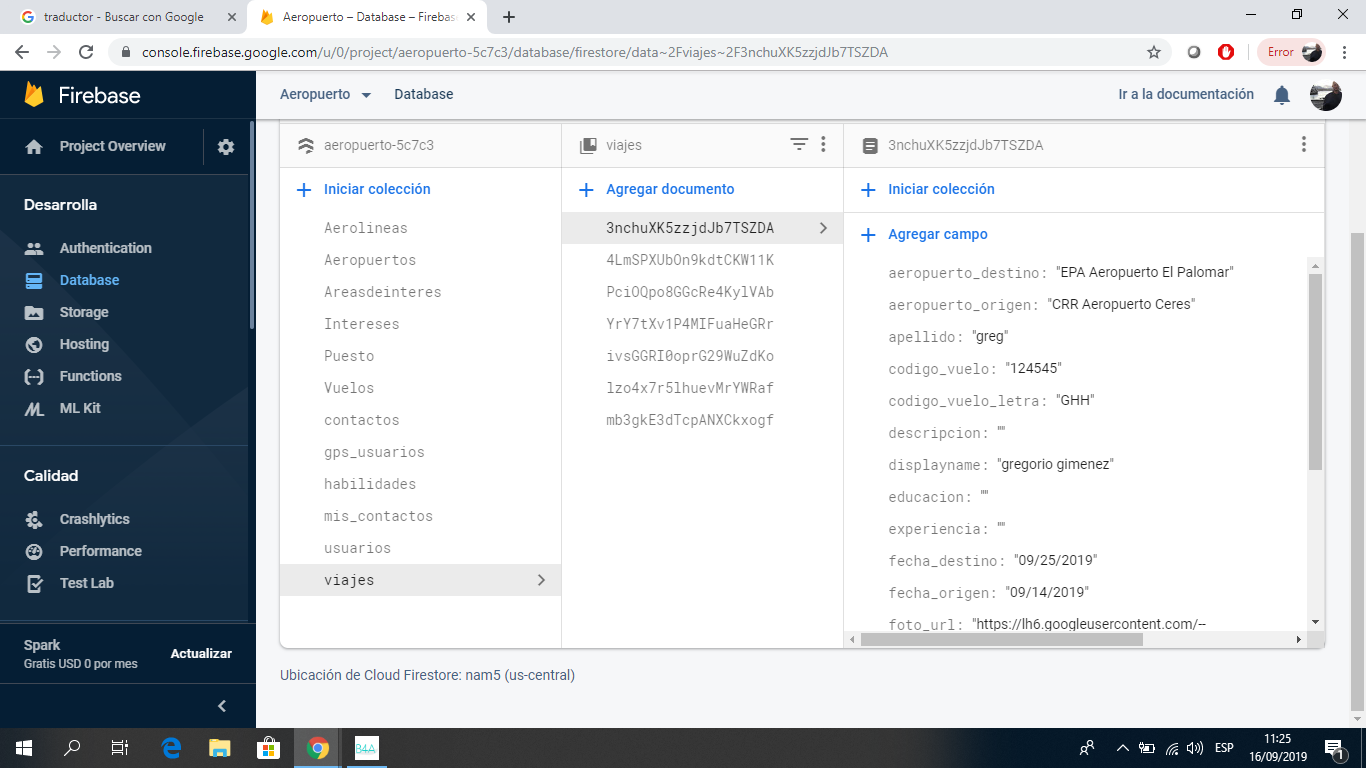The width and height of the screenshot is (1366, 768).
Task: Click the displayname value "gregorio gimenez"
Action: pos(1056,464)
